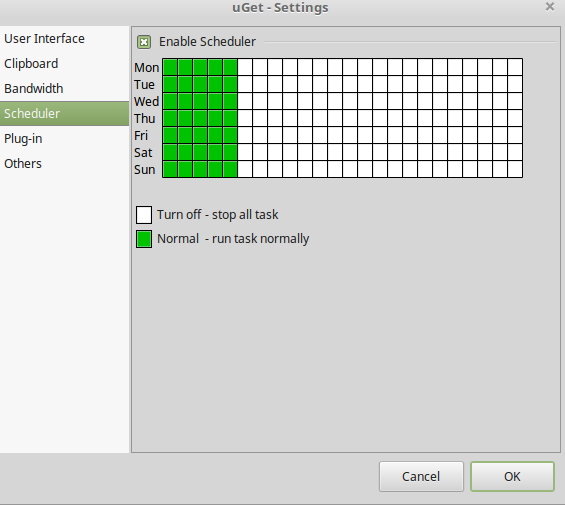This screenshot has width=565, height=505.
Task: Toggle the Enable Scheduler checkbox
Action: pyautogui.click(x=144, y=42)
